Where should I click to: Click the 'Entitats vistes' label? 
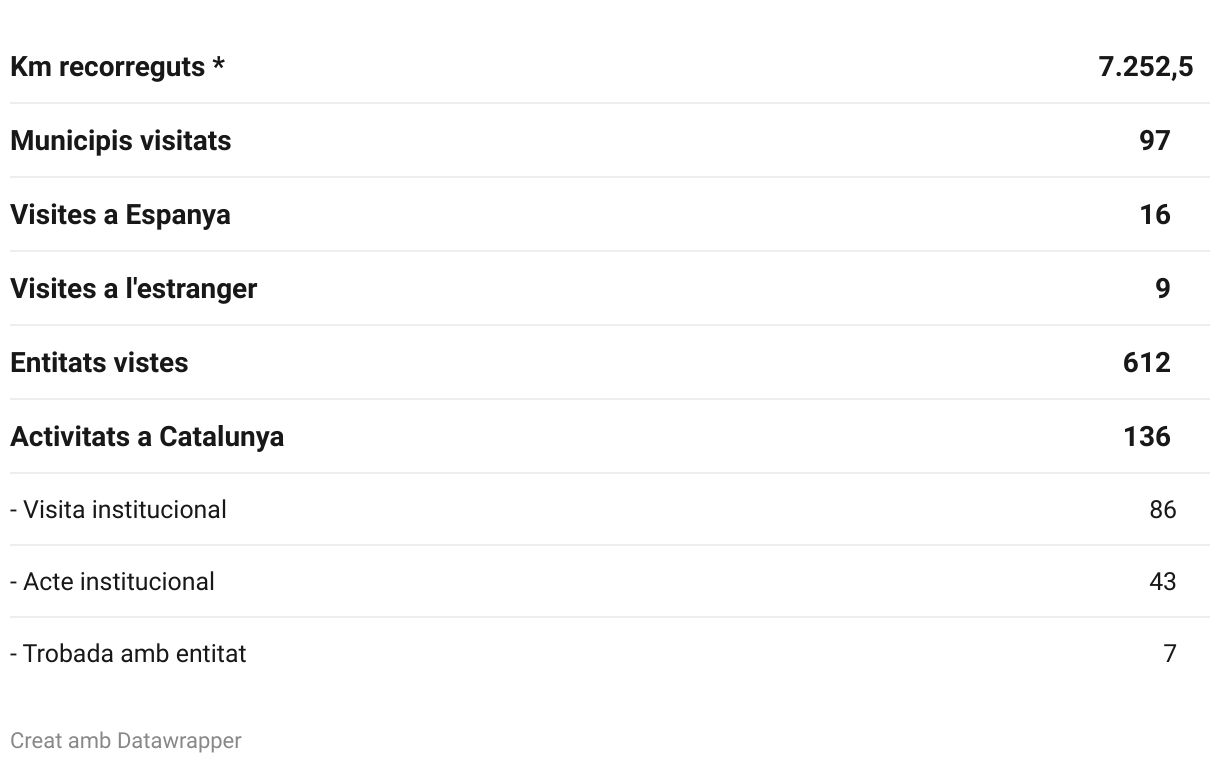99,363
